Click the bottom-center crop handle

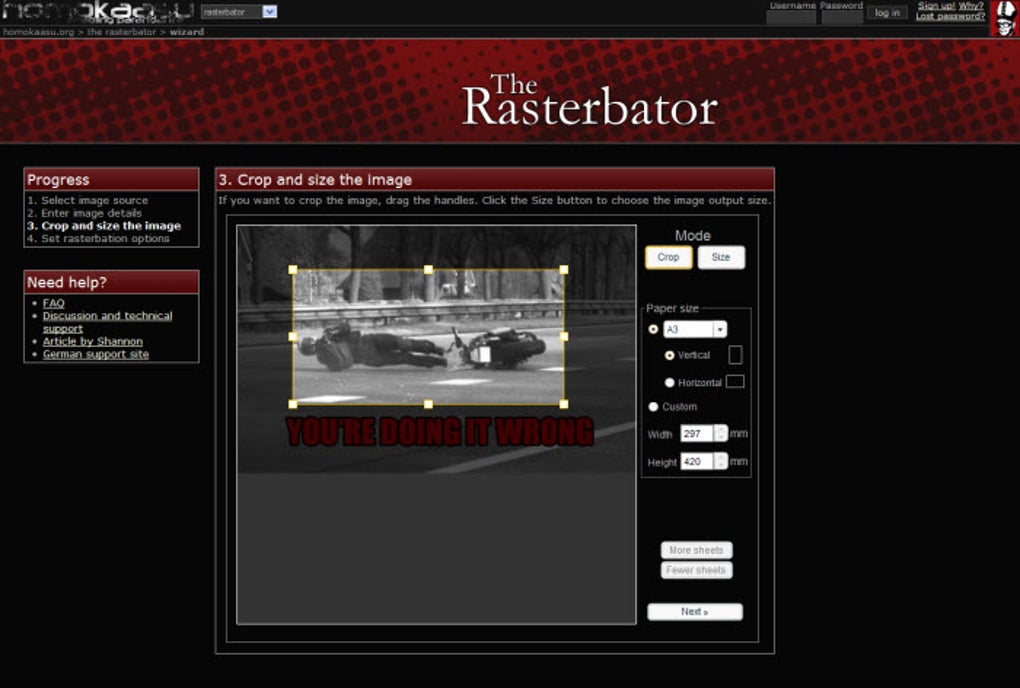(x=428, y=404)
